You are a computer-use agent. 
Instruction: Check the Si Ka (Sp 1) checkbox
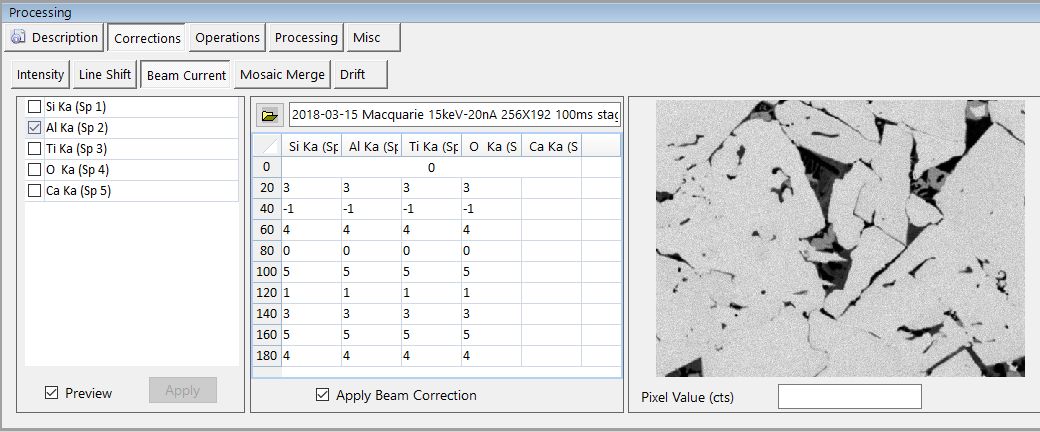(x=35, y=107)
